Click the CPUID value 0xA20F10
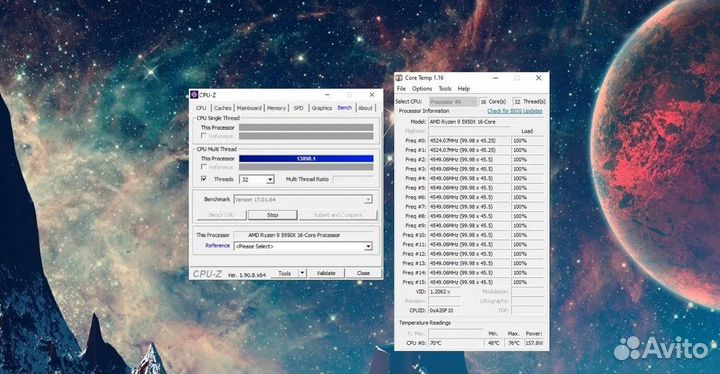Screen dimensions: 720x374 coord(444,311)
